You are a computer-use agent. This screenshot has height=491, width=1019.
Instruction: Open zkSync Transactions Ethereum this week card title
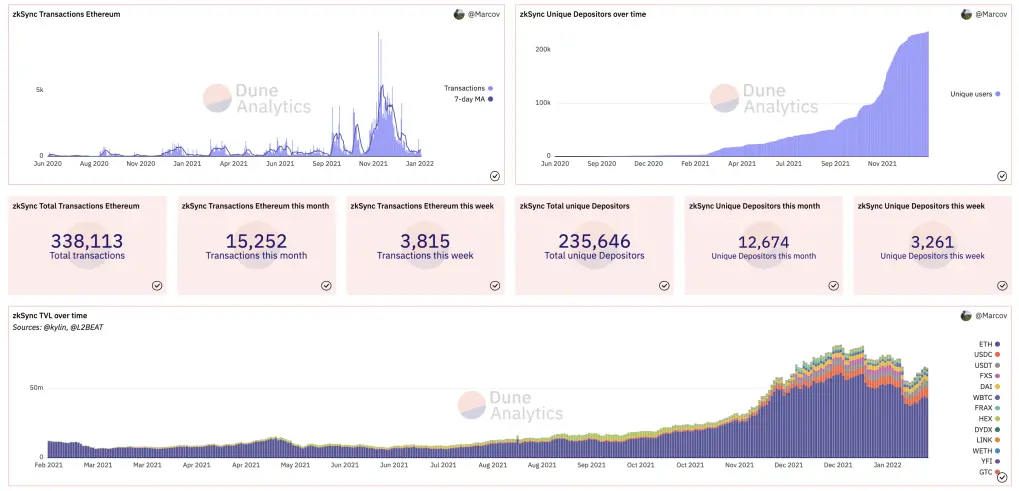tap(422, 206)
